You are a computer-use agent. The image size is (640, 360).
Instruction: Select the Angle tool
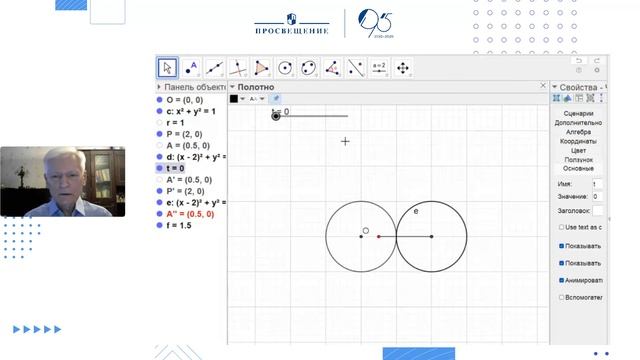[332, 68]
